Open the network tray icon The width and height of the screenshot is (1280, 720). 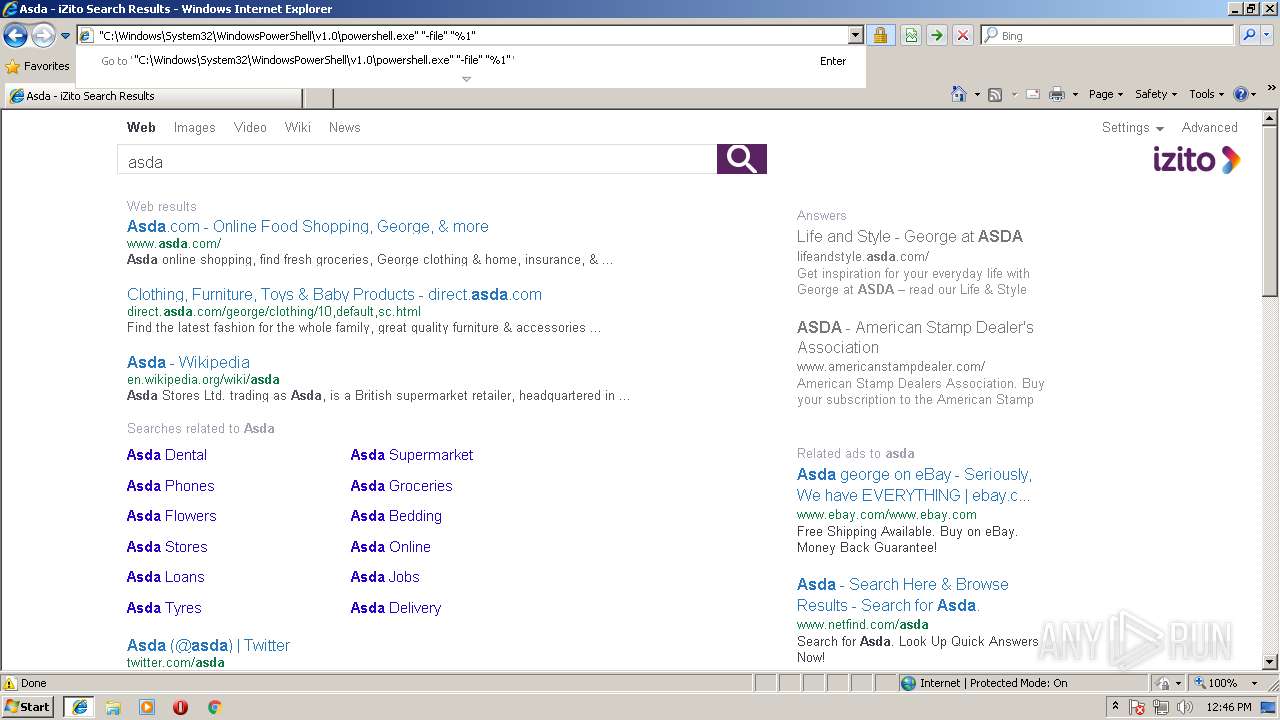(x=1161, y=707)
